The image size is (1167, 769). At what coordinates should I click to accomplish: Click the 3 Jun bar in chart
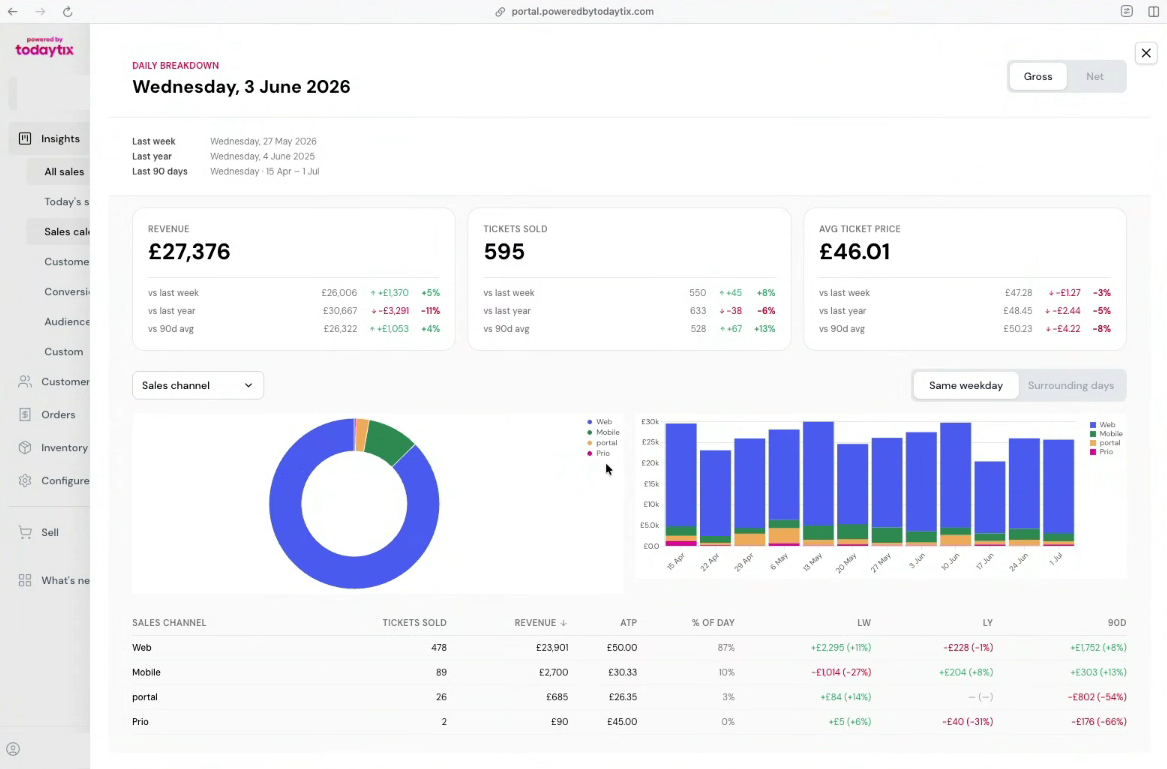pyautogui.click(x=921, y=489)
